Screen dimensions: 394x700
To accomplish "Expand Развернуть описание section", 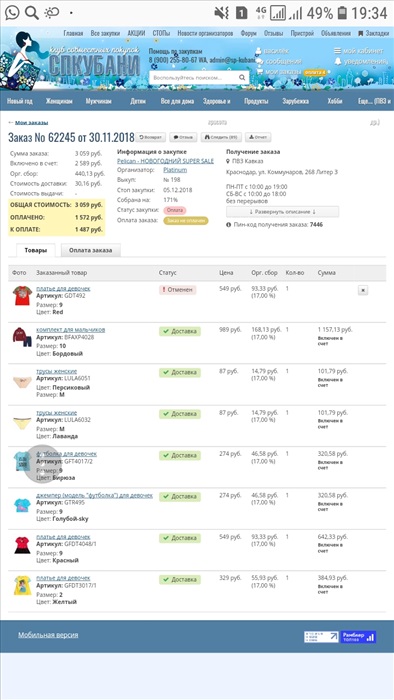I will (x=282, y=212).
